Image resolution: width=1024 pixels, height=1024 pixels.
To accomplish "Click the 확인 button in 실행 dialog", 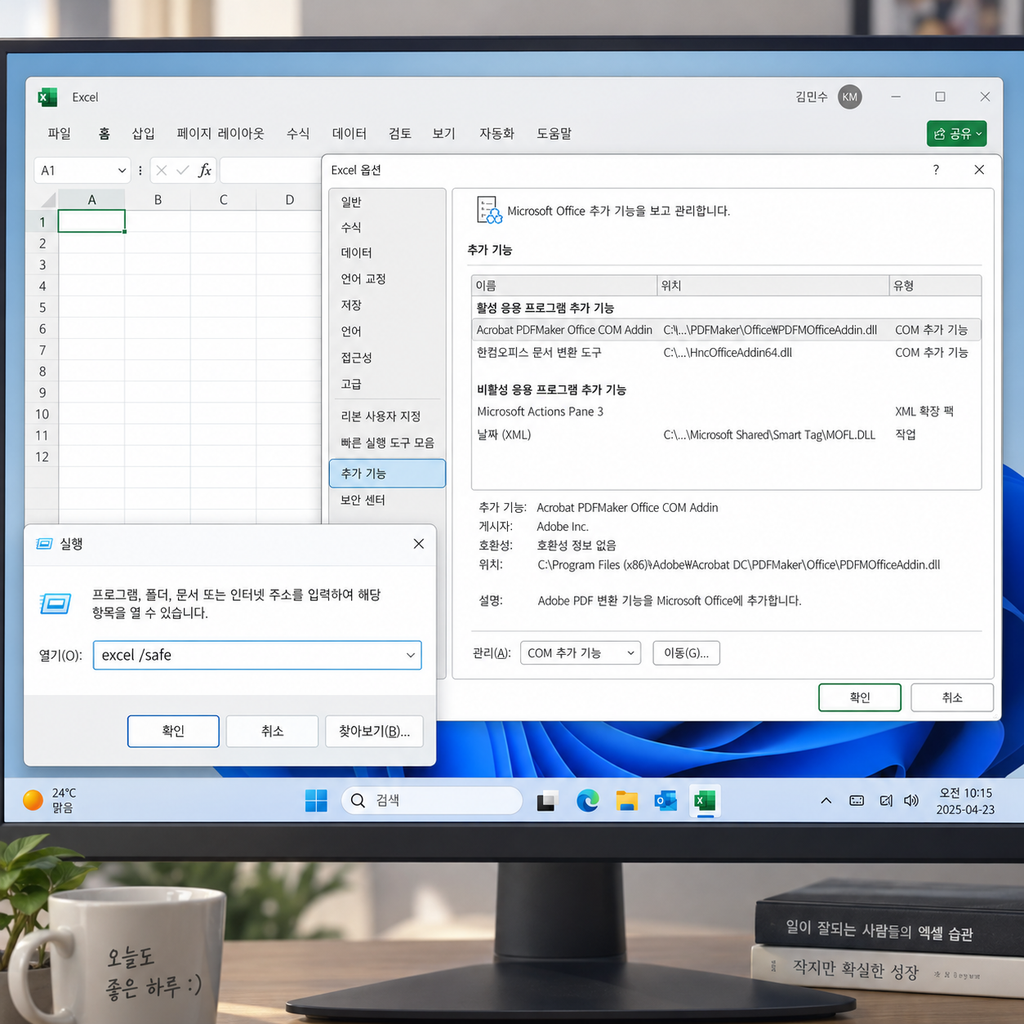I will coord(173,731).
